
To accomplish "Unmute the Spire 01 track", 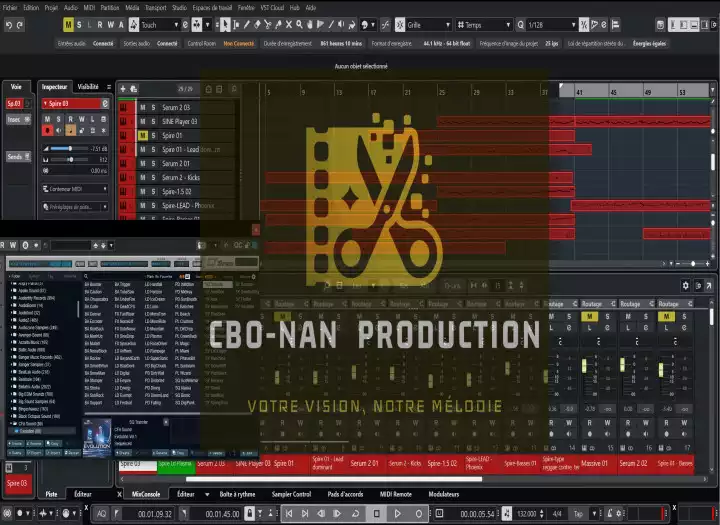I will click(143, 135).
